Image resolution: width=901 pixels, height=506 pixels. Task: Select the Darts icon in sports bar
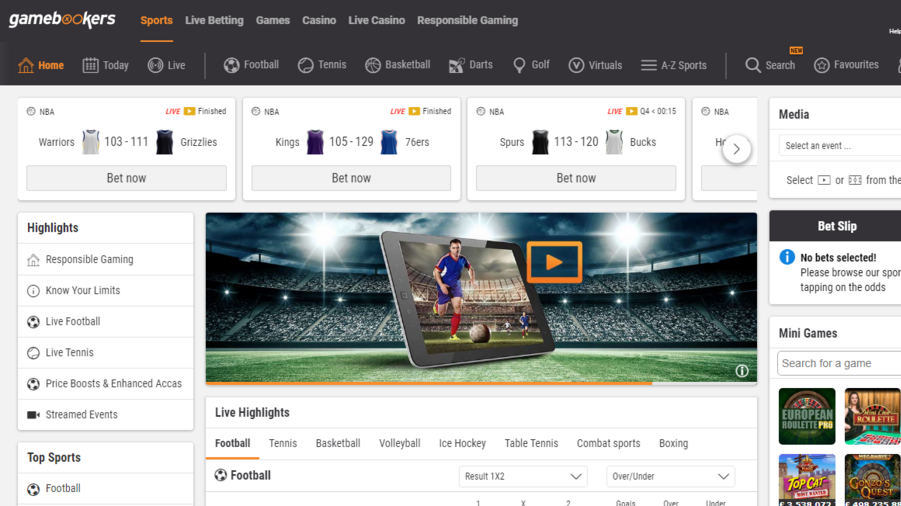pos(456,65)
